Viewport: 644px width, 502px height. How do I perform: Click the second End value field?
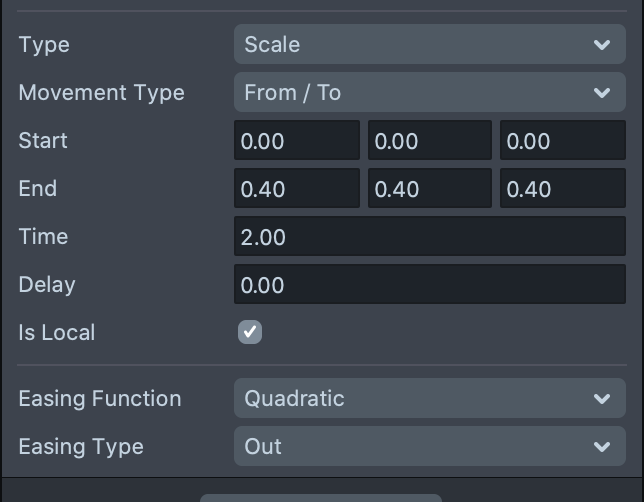(x=429, y=189)
